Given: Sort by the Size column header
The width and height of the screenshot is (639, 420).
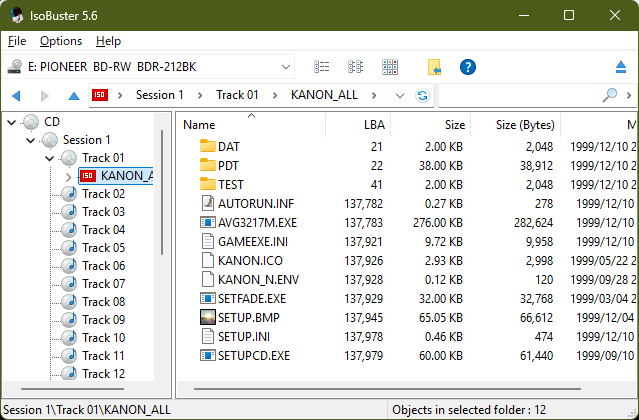Looking at the screenshot, I should pyautogui.click(x=431, y=125).
